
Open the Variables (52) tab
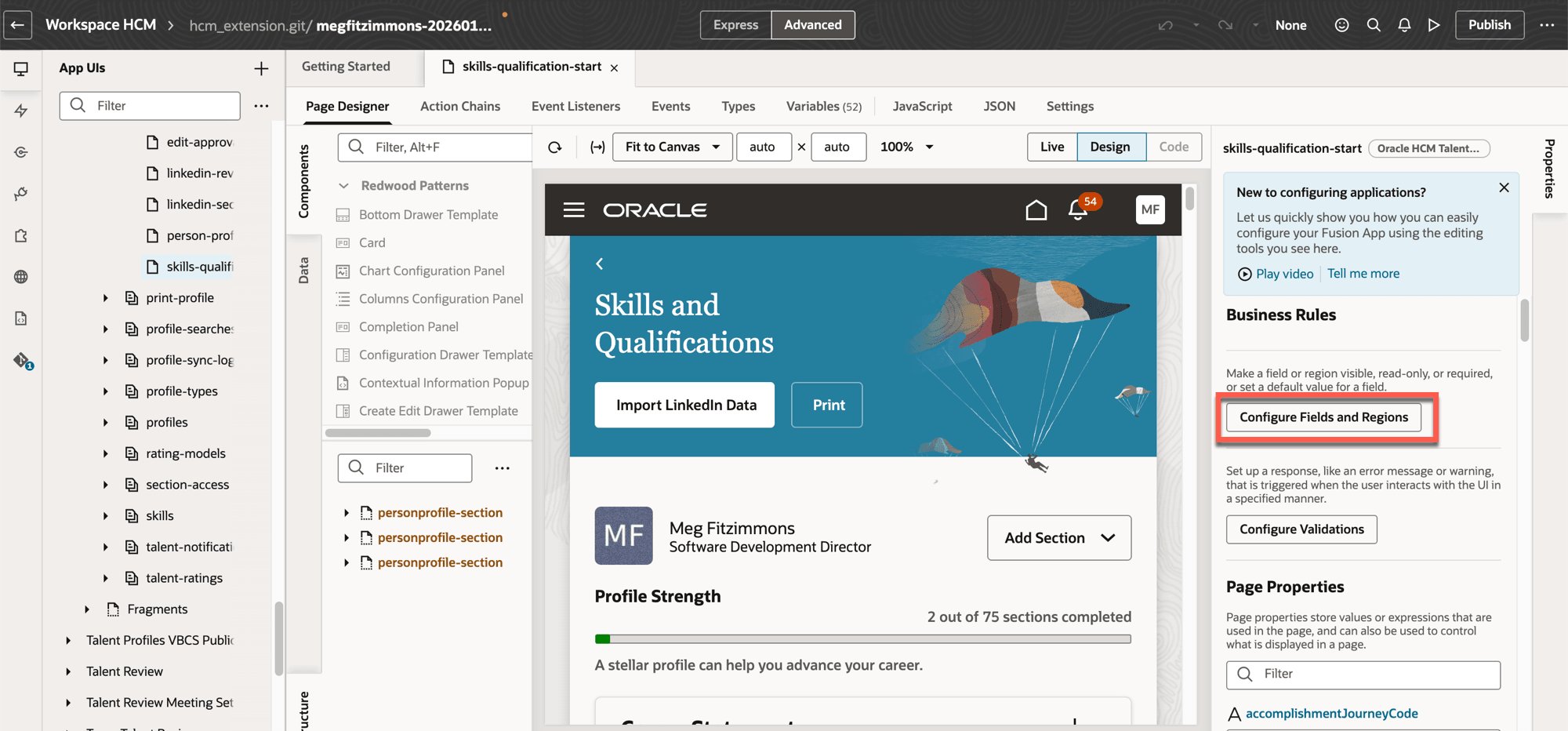[823, 106]
